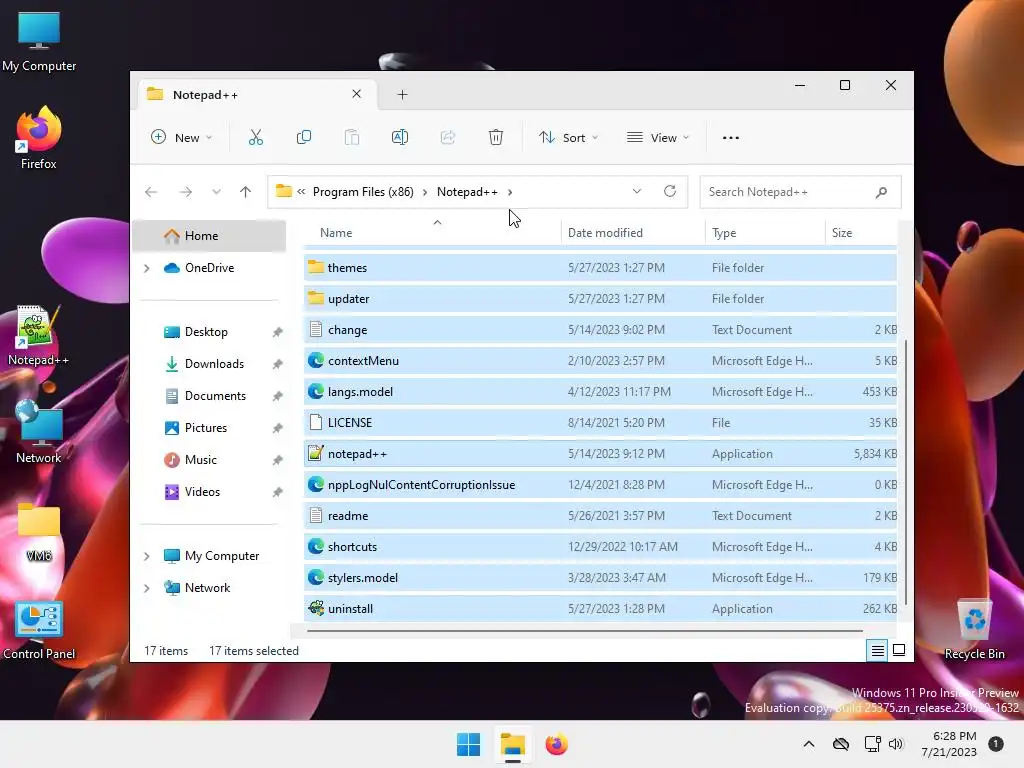Select Home in navigation pane
Viewport: 1024px width, 768px height.
click(209, 236)
